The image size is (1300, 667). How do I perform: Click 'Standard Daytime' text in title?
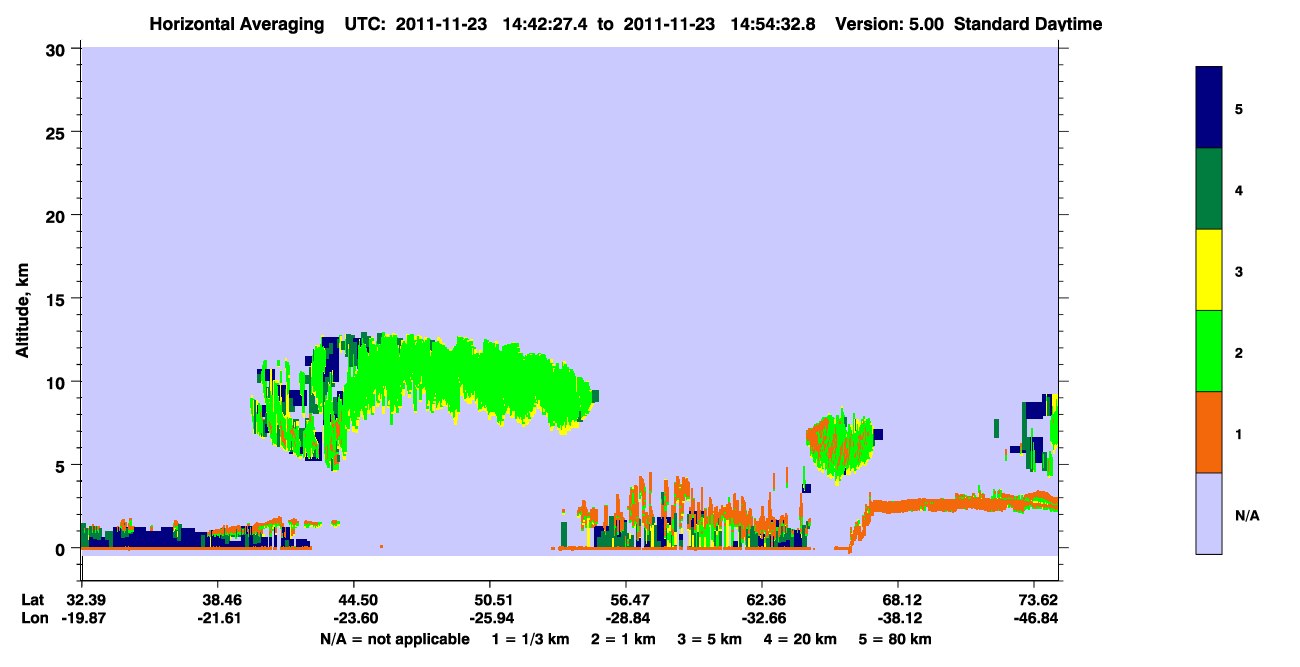point(1028,24)
